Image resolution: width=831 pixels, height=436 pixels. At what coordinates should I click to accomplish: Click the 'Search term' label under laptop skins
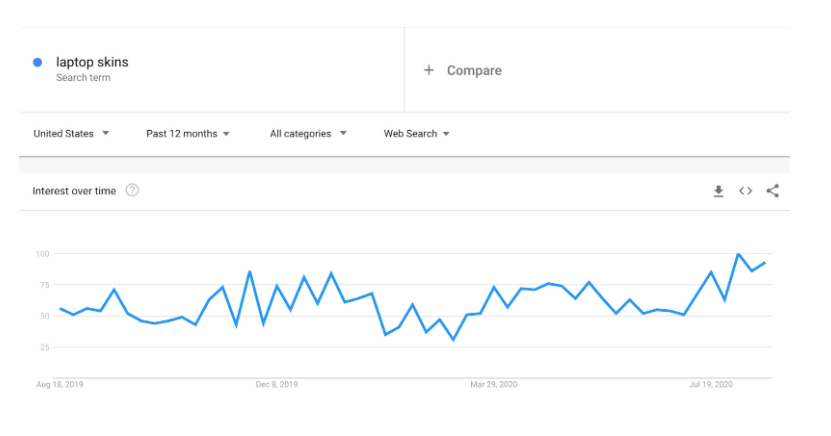click(83, 78)
